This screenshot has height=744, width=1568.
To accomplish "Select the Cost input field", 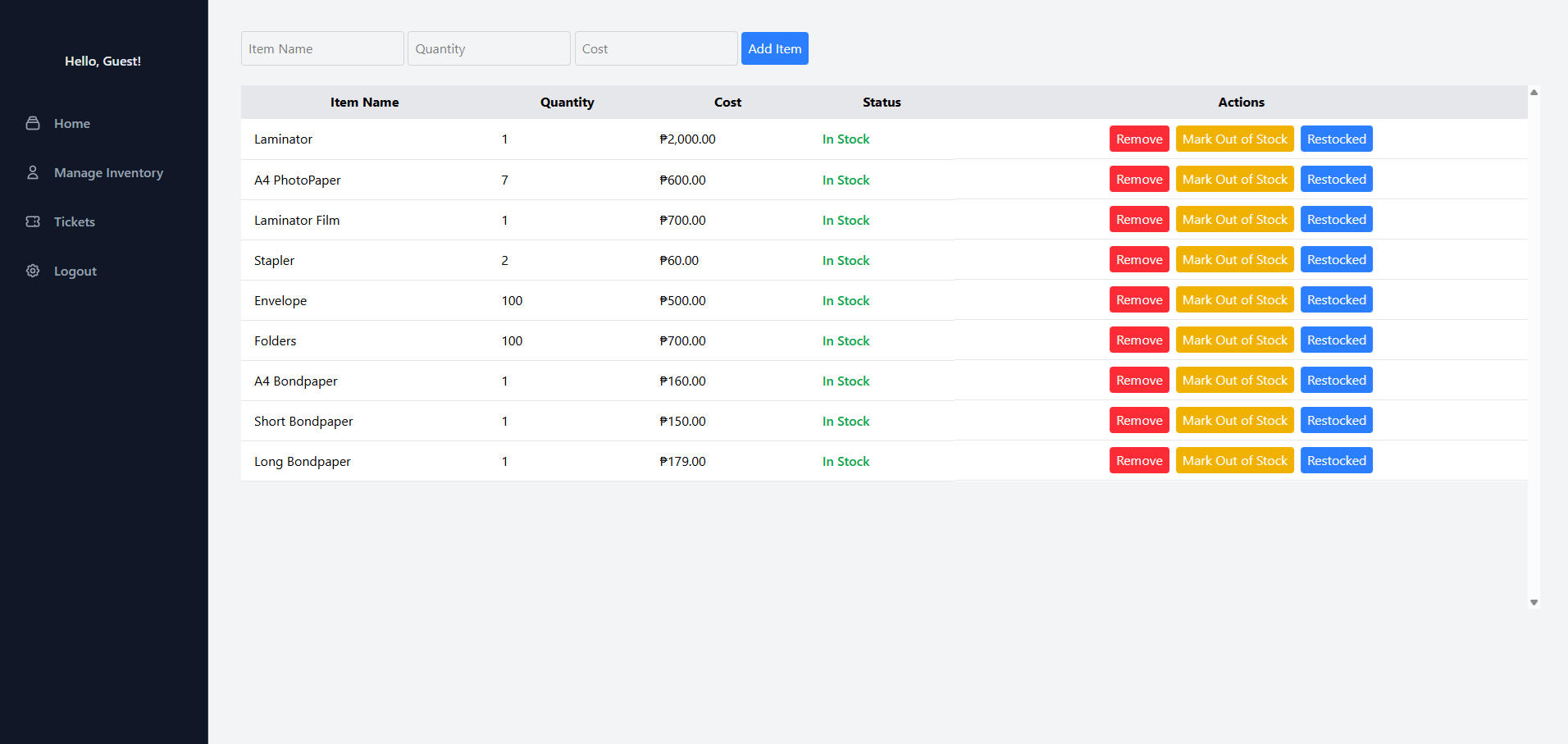I will (x=655, y=48).
